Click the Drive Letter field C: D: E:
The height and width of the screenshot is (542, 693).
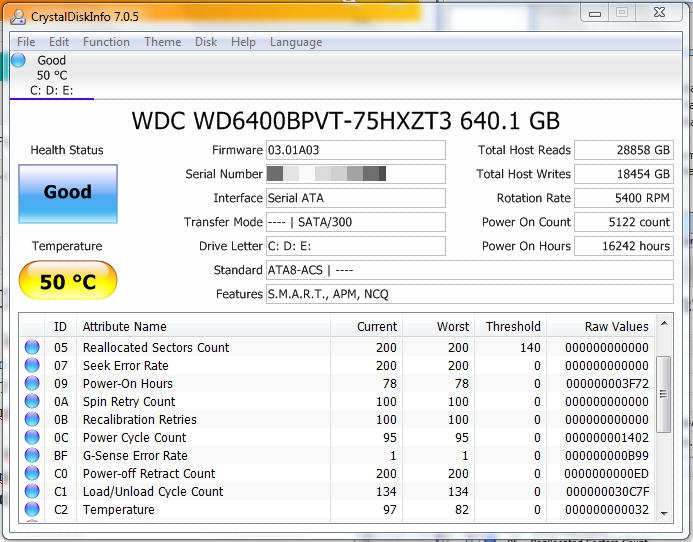tap(356, 246)
